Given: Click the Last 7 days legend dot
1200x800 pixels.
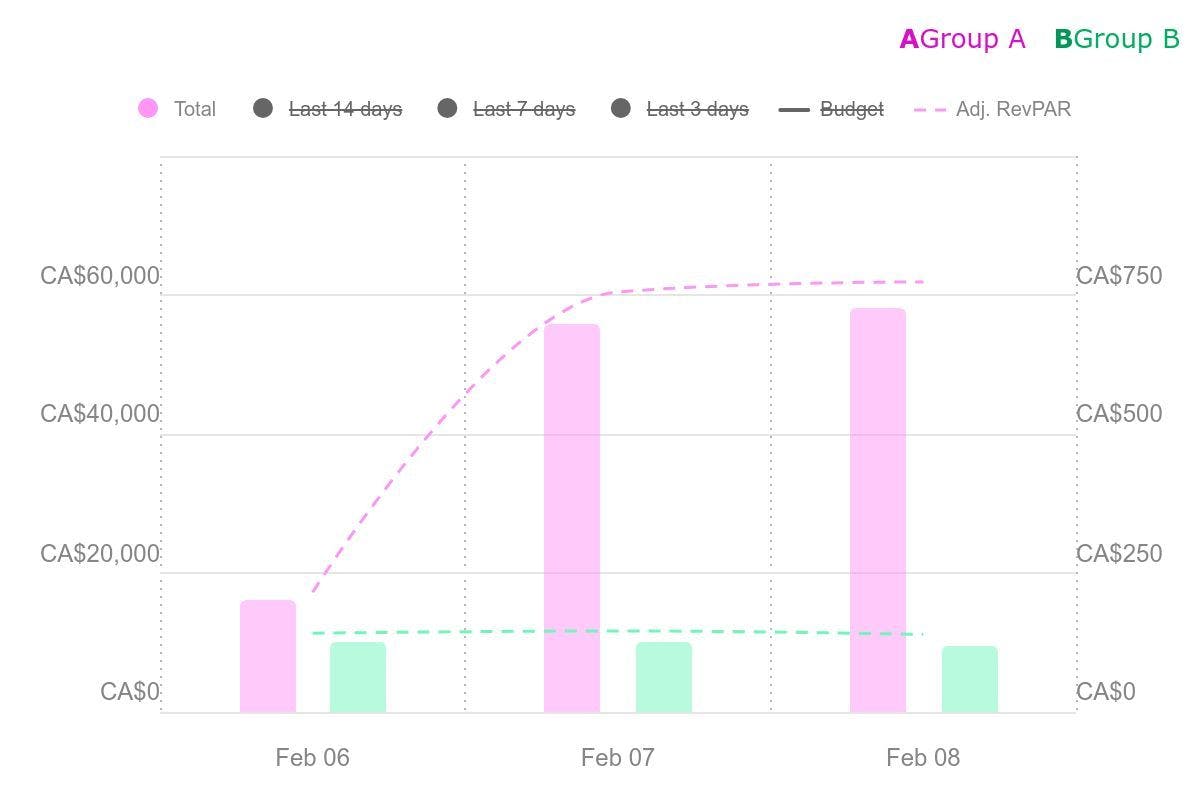Looking at the screenshot, I should 447,109.
